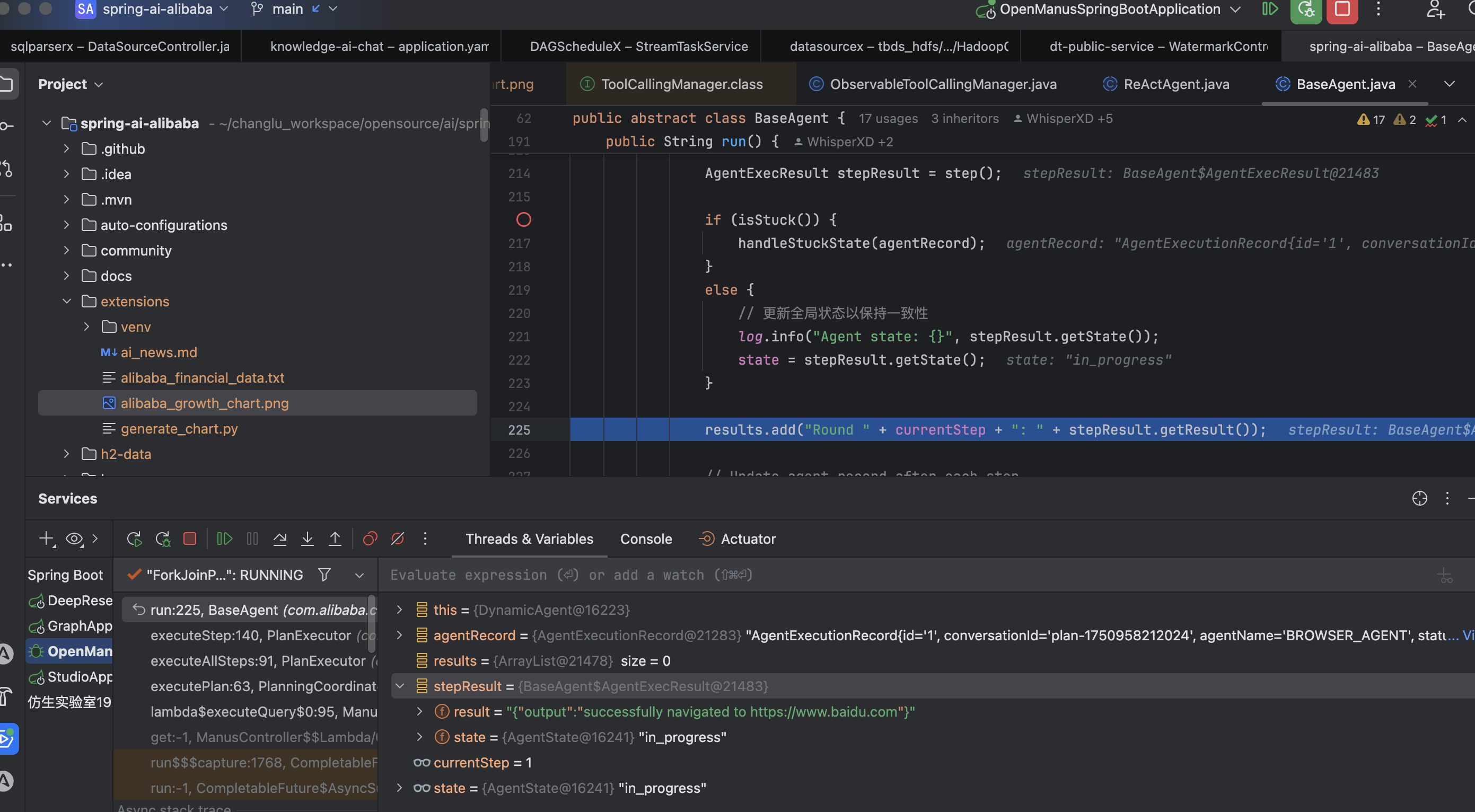The width and height of the screenshot is (1475, 812).
Task: Select executeStep:140 PlanExecutor stack frame
Action: 250,635
